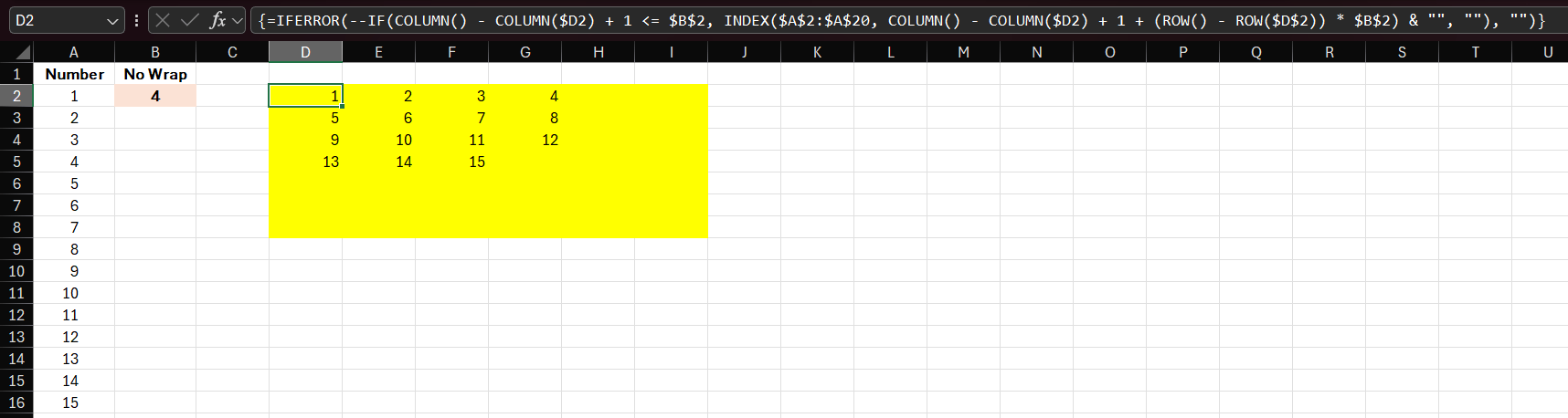This screenshot has width=1568, height=418.
Task: Select cell G2 containing 4
Action: coord(524,96)
